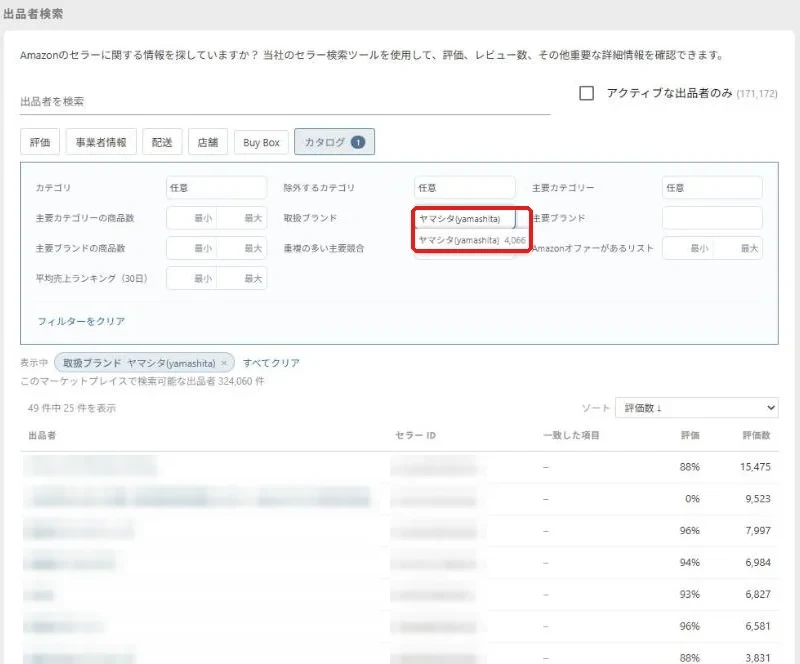Click the 93% rating value
This screenshot has height=664, width=800.
point(690,595)
